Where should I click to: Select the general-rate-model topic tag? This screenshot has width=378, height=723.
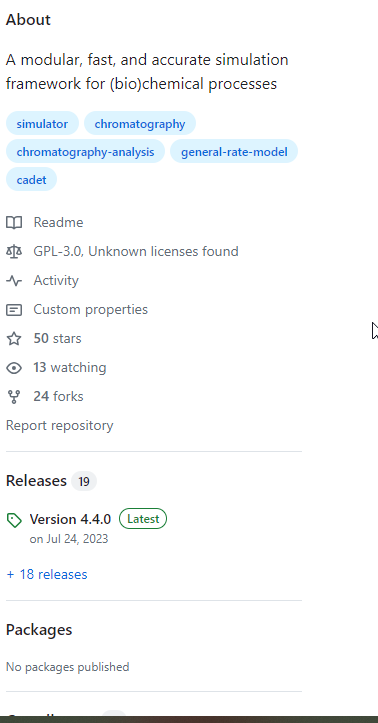tap(234, 152)
